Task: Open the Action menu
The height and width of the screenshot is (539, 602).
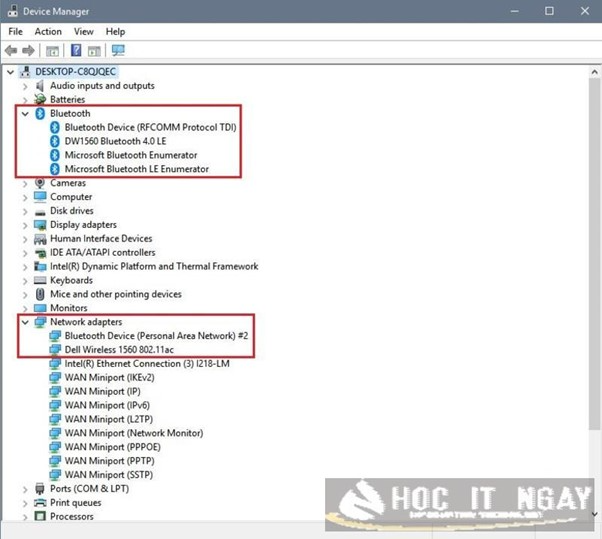Action: click(48, 31)
